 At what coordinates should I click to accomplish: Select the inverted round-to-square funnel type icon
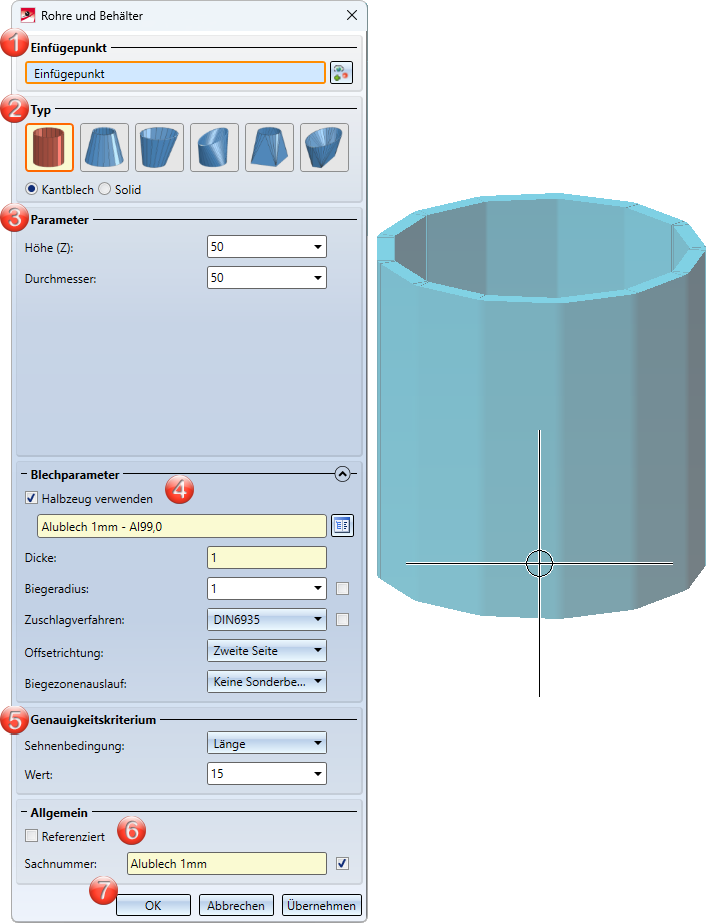(324, 147)
